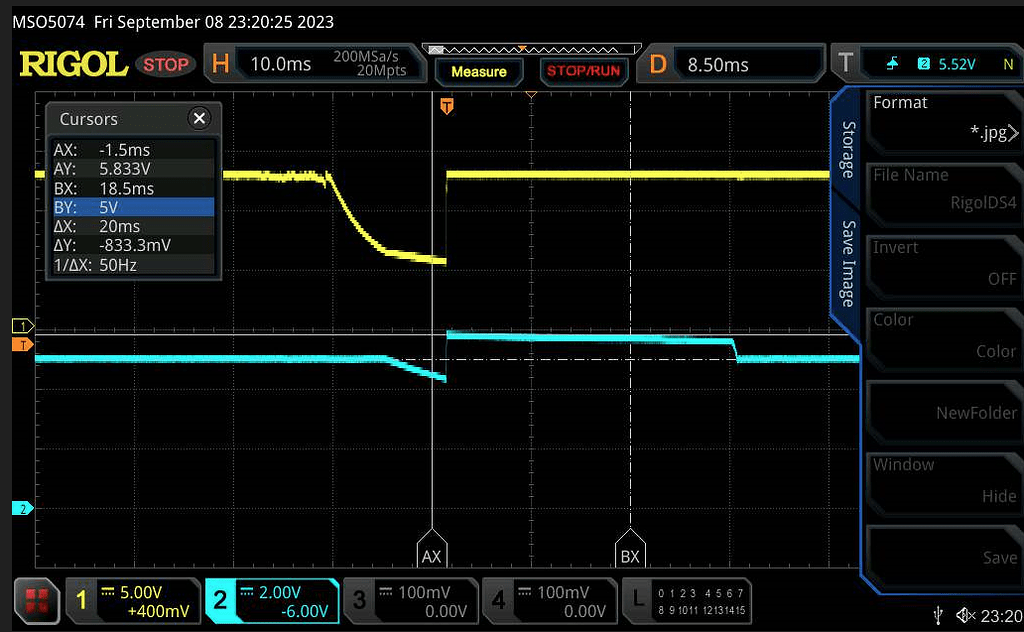Toggle the Invert OFF setting
Screen dimensions: 1024x632
[944, 263]
